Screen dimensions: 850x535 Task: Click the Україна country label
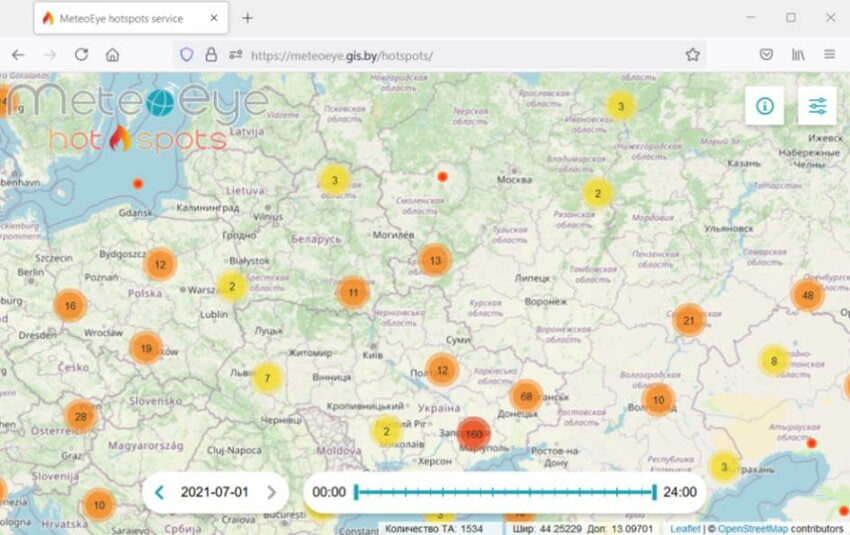439,408
